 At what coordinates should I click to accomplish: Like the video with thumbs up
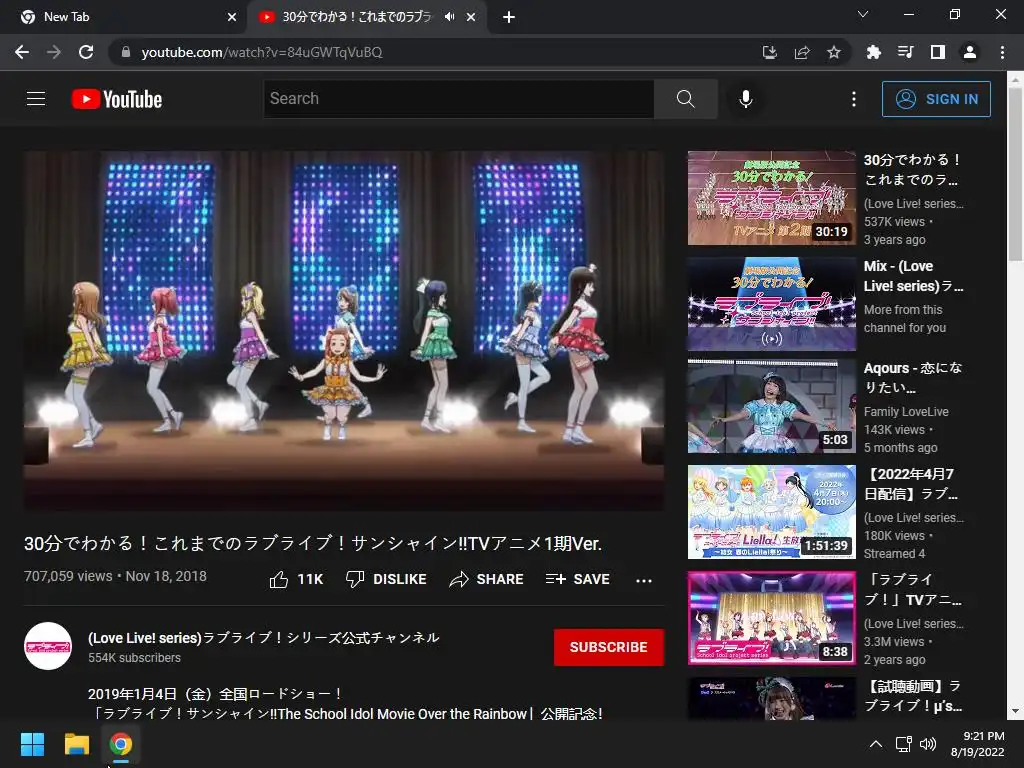[x=296, y=579]
